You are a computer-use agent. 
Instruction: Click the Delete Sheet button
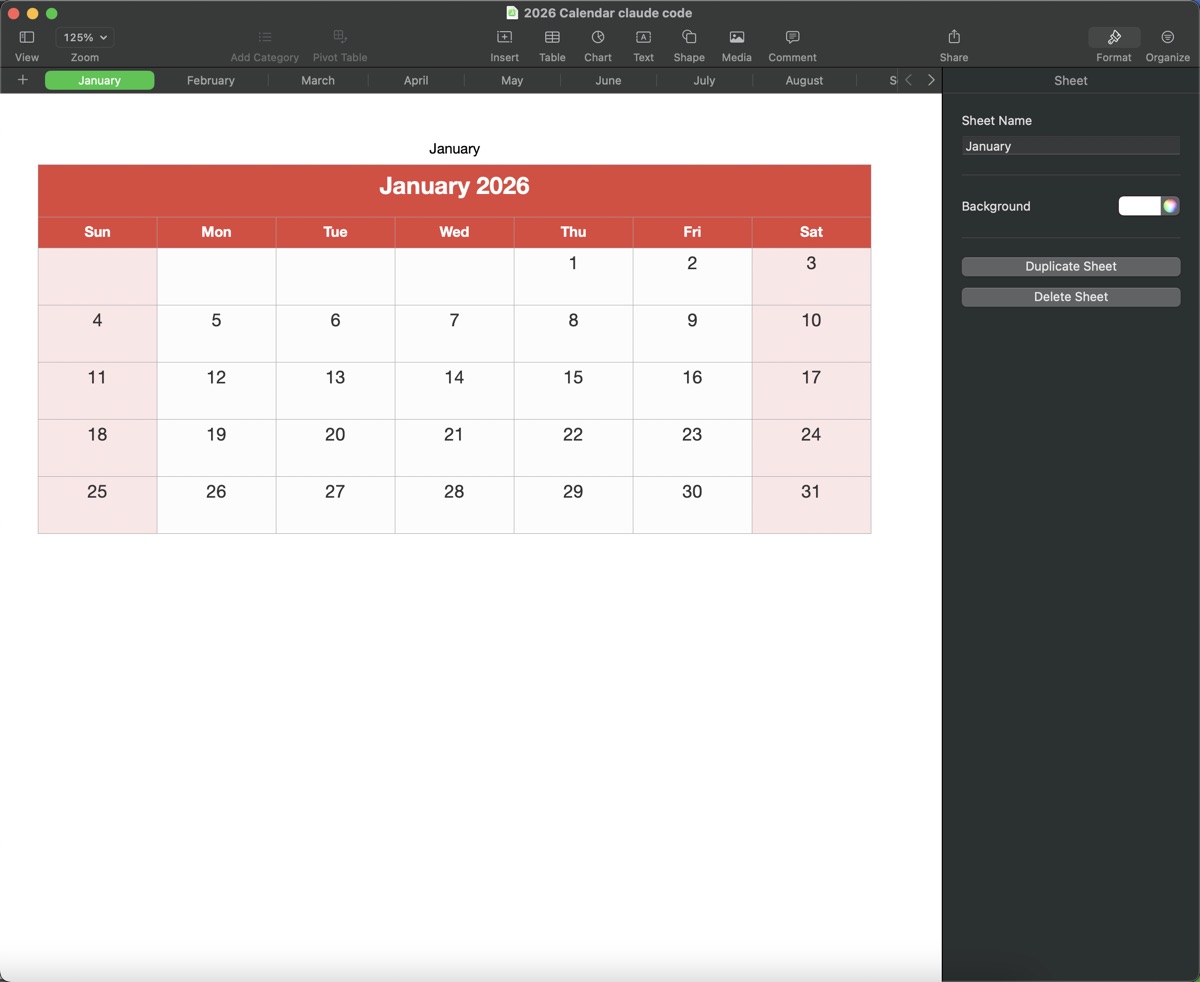point(1071,297)
